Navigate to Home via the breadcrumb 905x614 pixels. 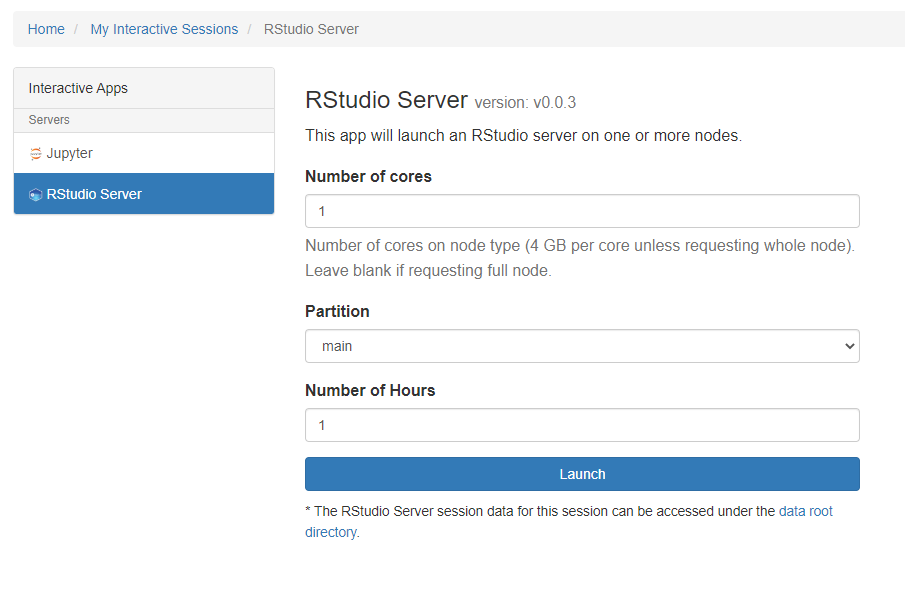pyautogui.click(x=46, y=29)
